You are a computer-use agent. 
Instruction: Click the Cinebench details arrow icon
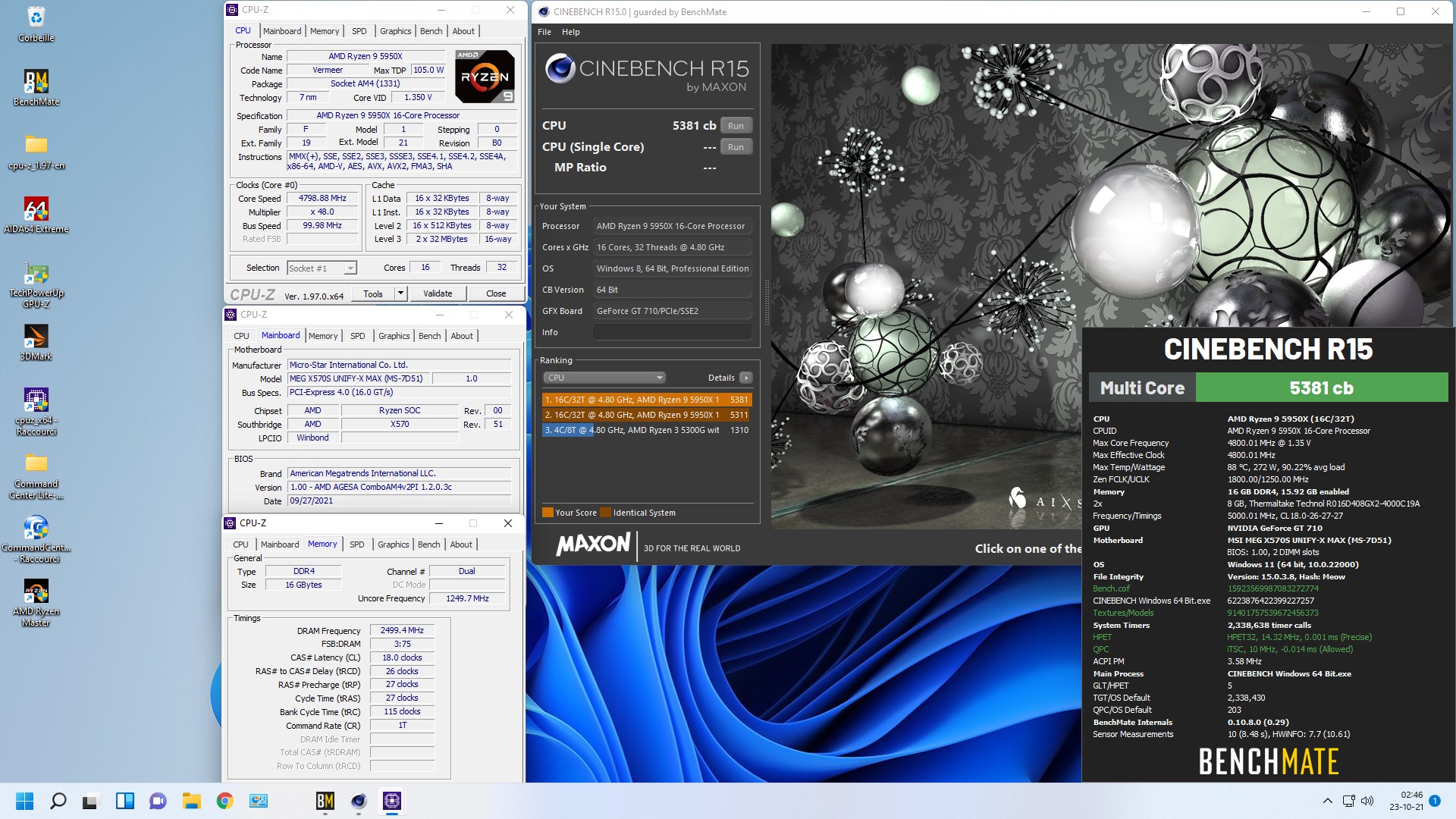(746, 378)
